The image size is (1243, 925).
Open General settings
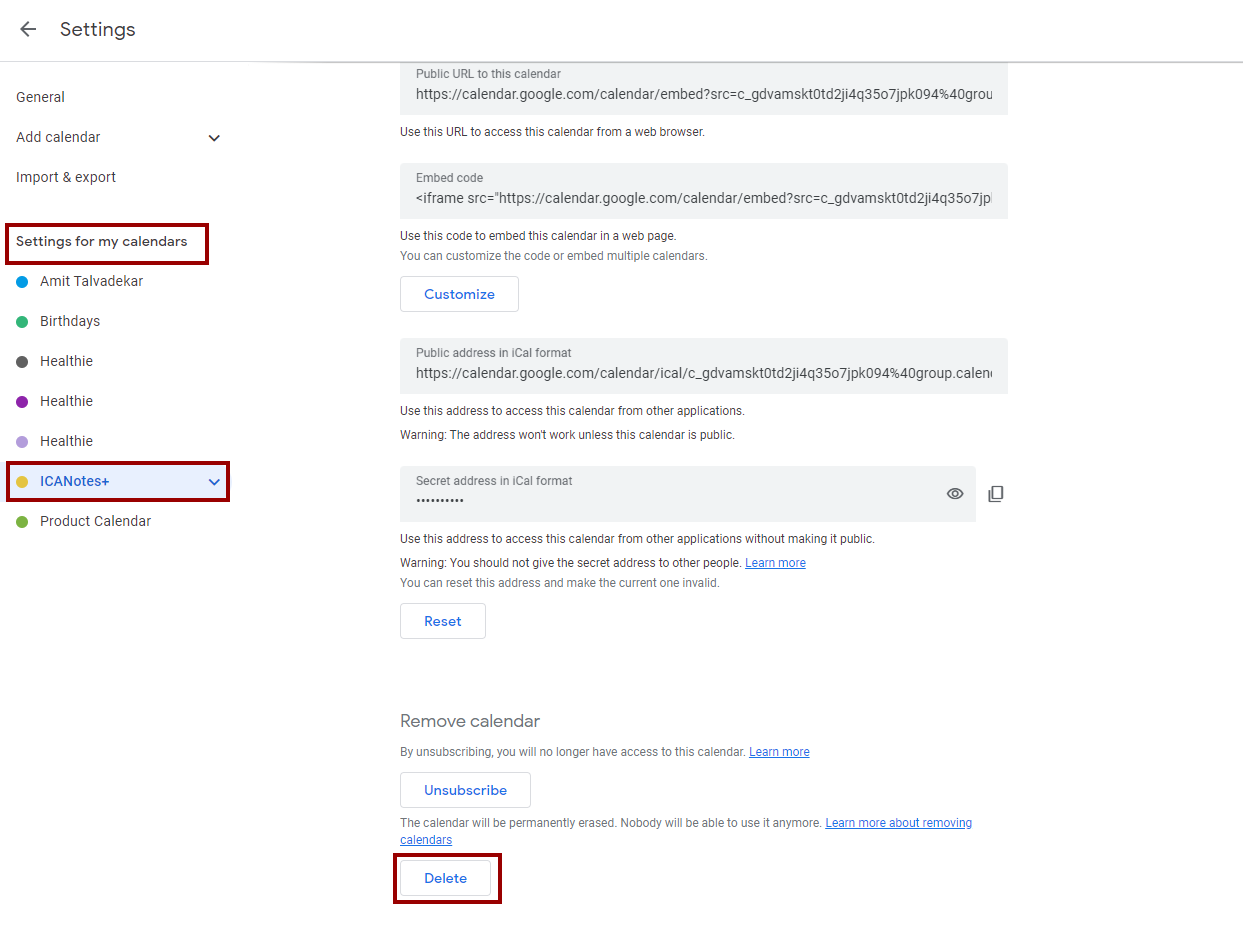(40, 97)
